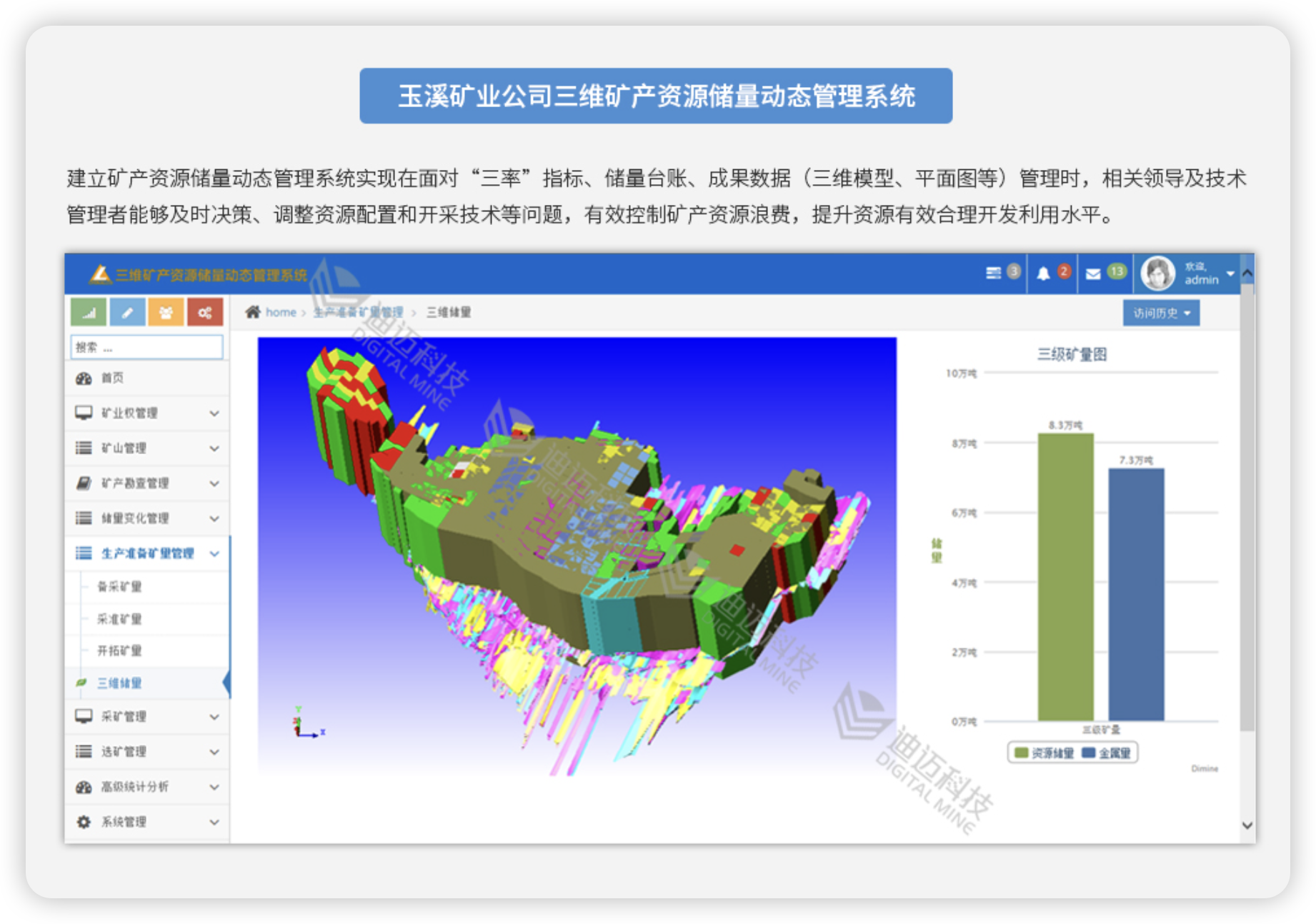Open the orange users group shortcut
Viewport: 1316px width, 924px height.
166,313
